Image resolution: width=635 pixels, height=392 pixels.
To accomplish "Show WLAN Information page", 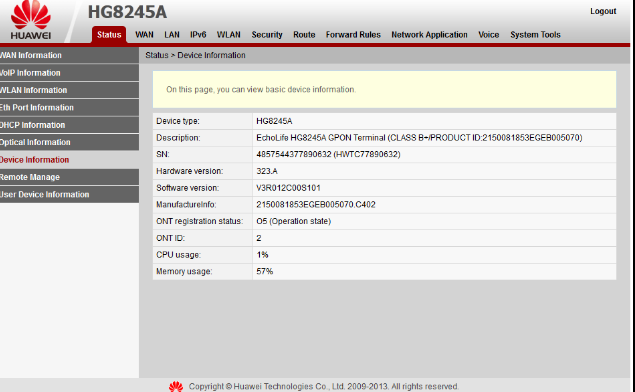I will 69,90.
